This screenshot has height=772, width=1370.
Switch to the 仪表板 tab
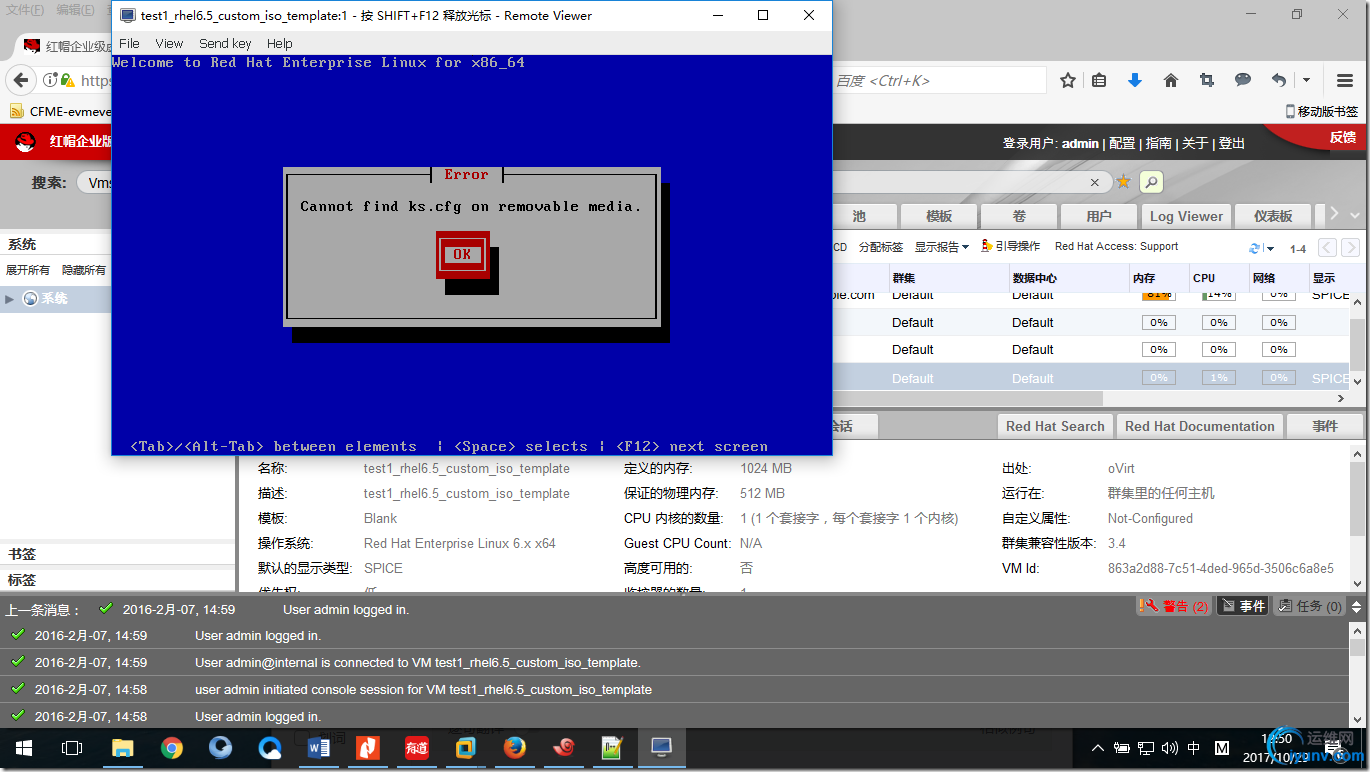point(1273,216)
